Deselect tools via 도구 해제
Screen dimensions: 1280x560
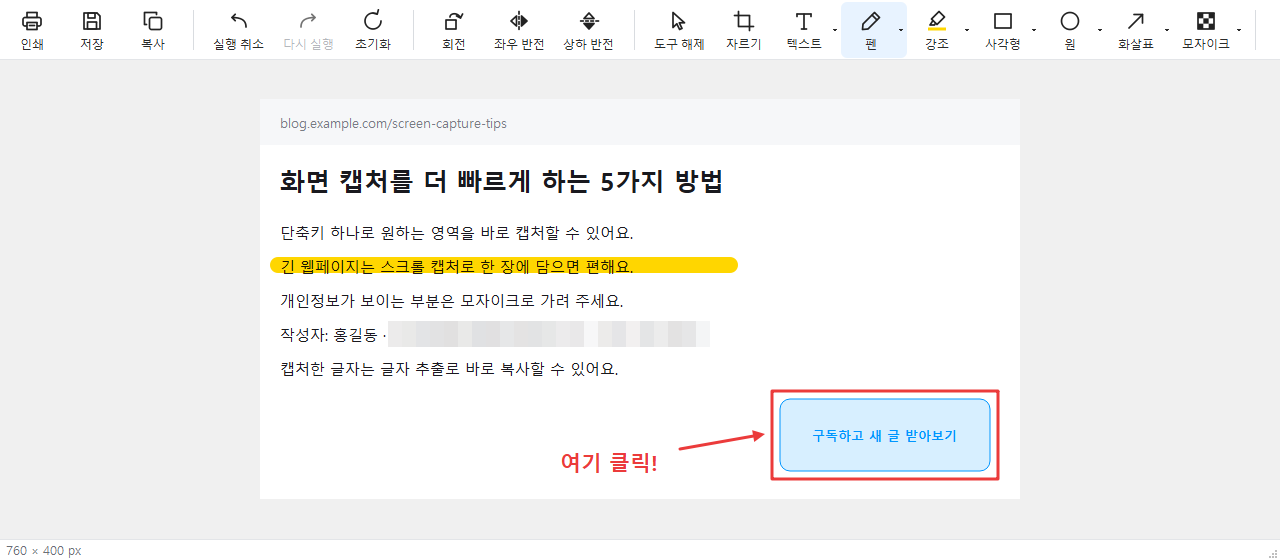click(x=679, y=30)
